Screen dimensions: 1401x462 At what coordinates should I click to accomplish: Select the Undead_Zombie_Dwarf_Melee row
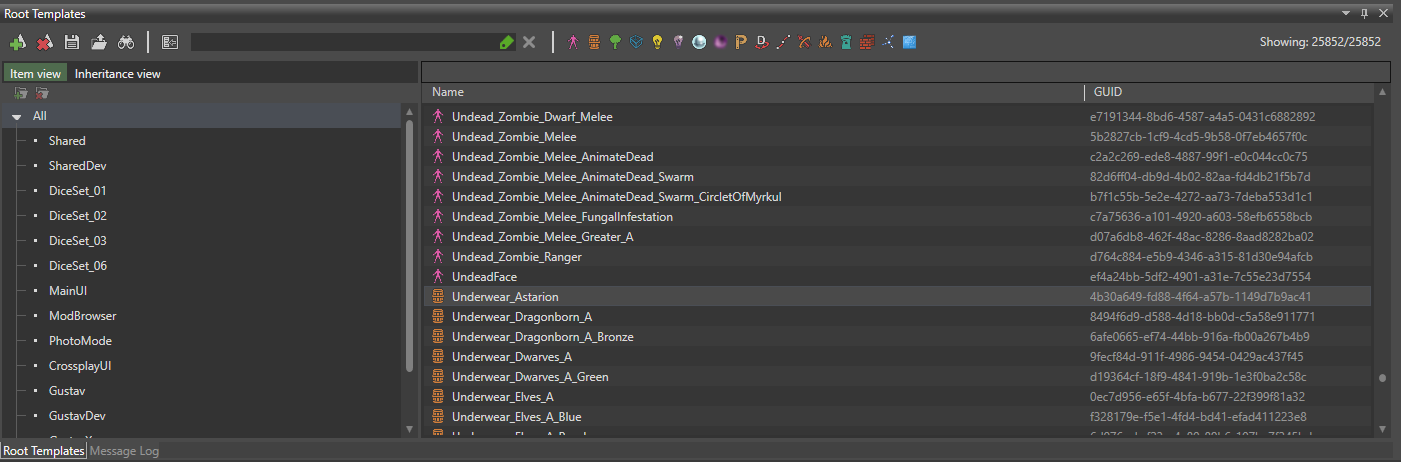tap(898, 117)
